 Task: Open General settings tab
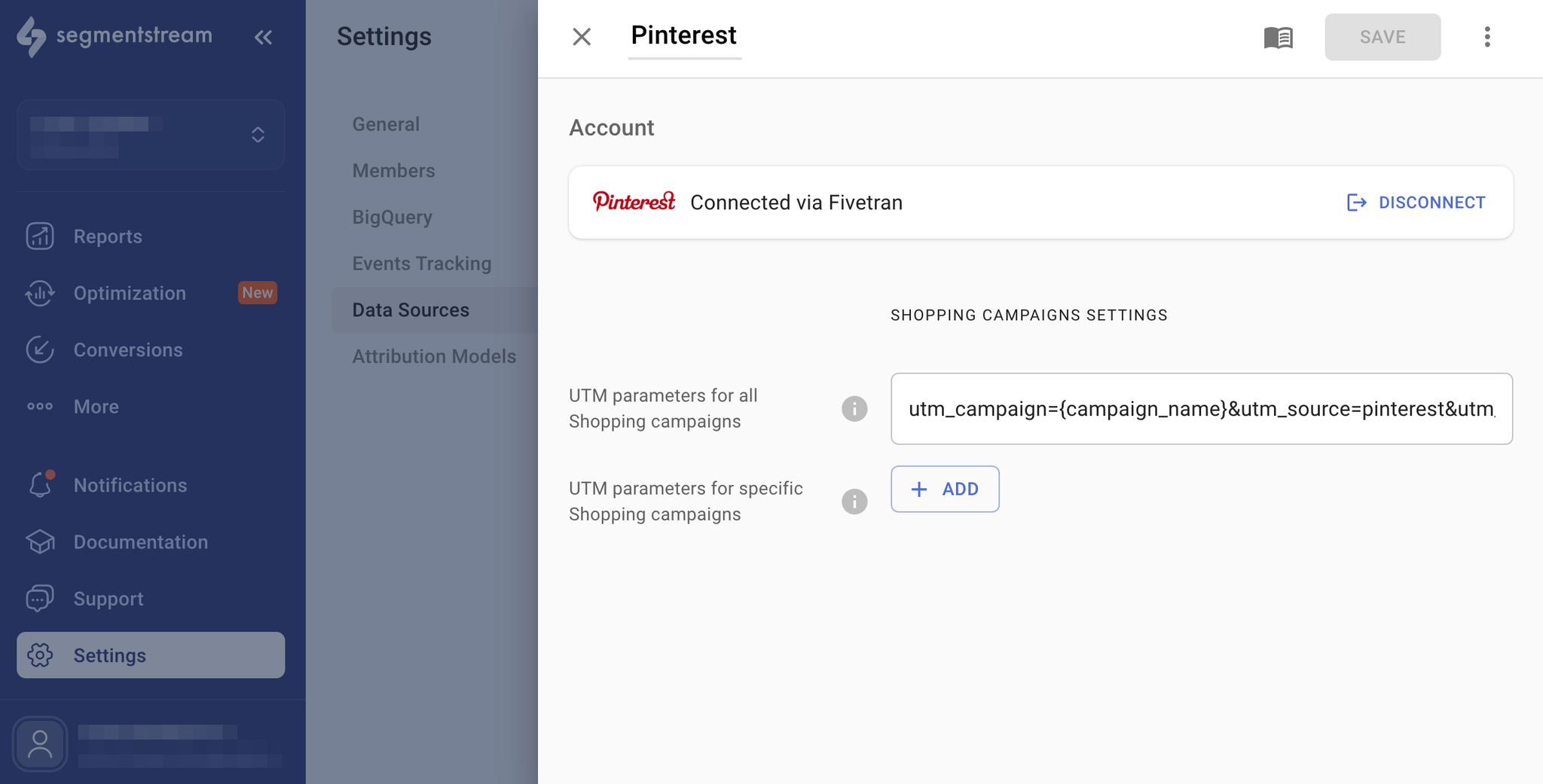pos(386,124)
